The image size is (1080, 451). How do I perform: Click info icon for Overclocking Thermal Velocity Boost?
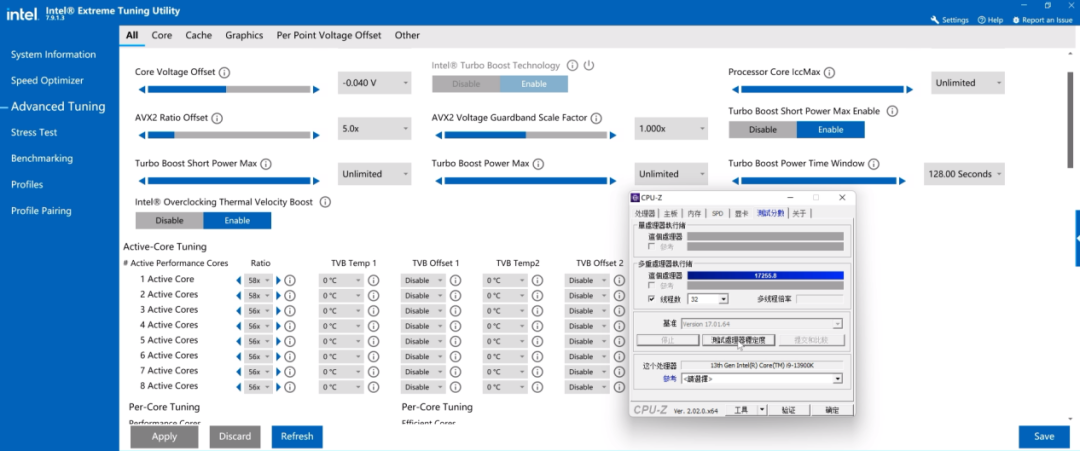click(x=325, y=202)
